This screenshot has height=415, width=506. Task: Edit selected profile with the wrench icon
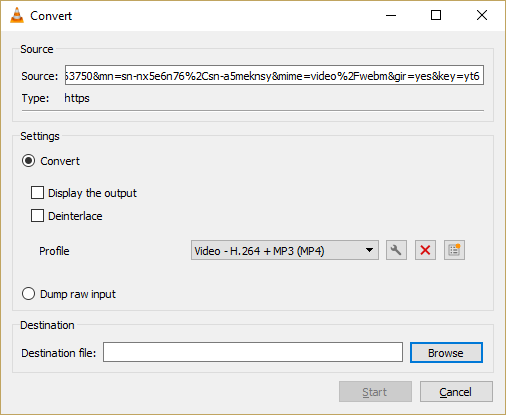point(396,250)
